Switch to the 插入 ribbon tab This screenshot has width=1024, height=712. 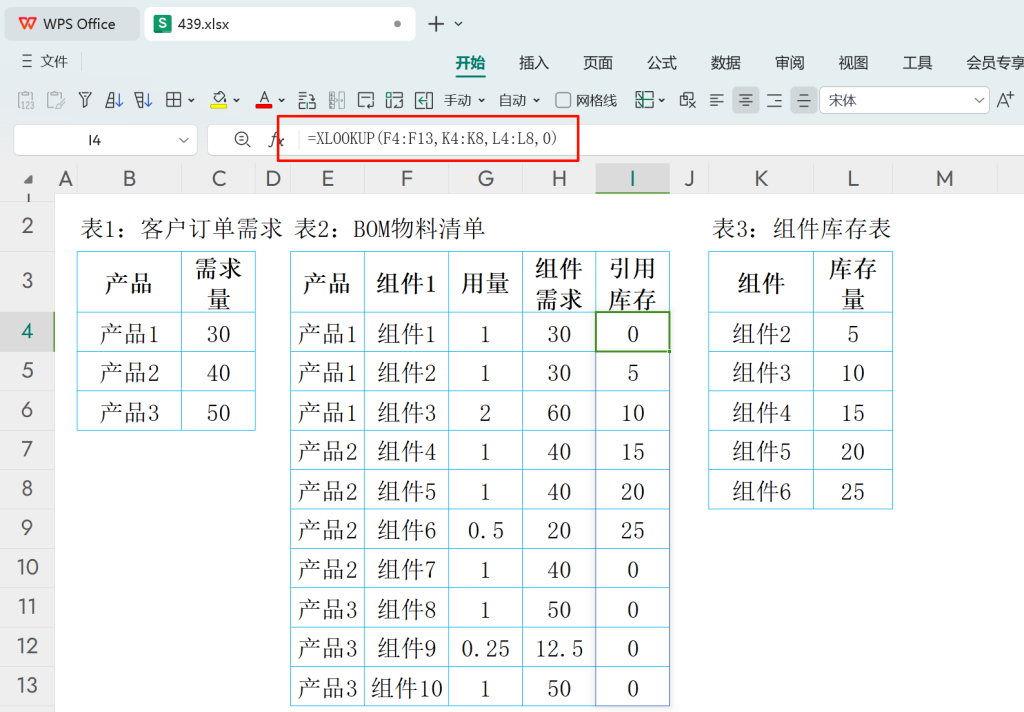point(534,63)
